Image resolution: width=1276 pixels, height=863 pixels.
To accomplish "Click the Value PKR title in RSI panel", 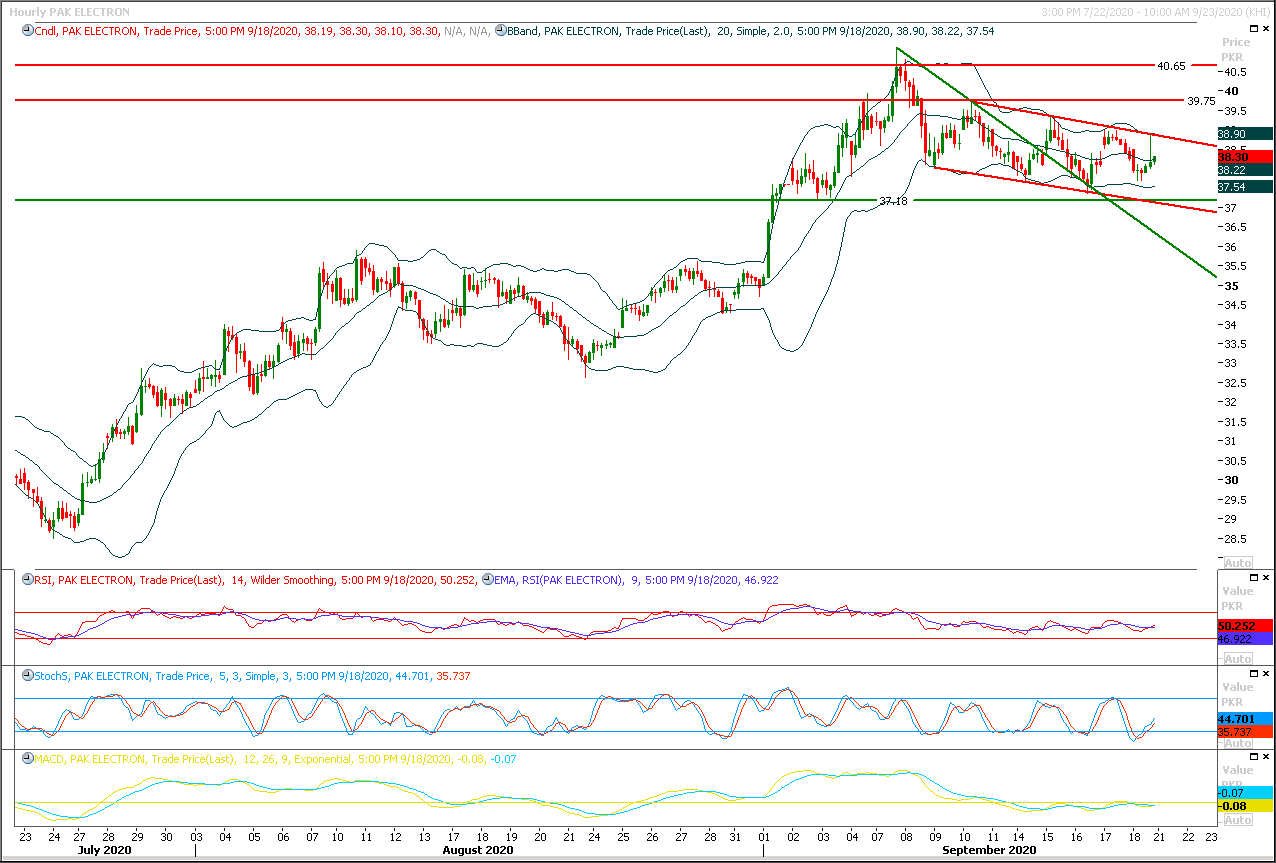I will [1236, 598].
